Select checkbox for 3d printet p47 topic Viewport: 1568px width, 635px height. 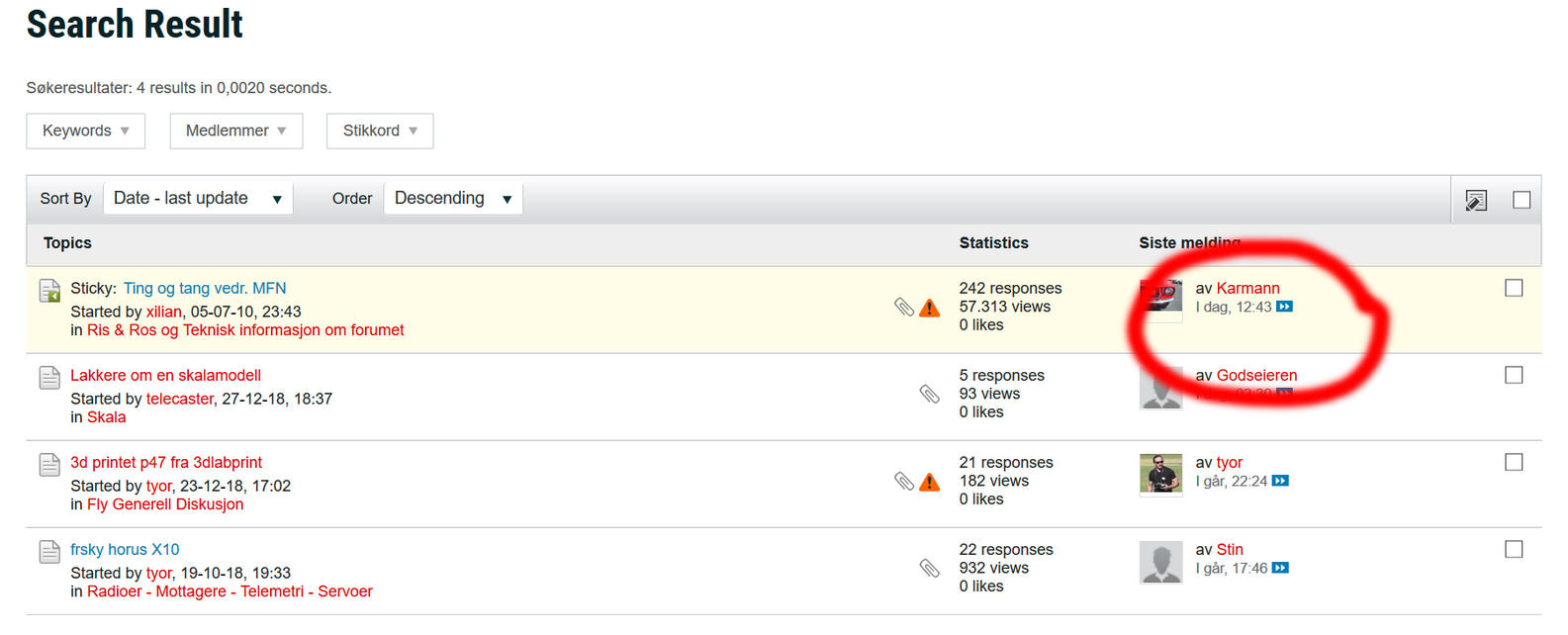point(1514,462)
